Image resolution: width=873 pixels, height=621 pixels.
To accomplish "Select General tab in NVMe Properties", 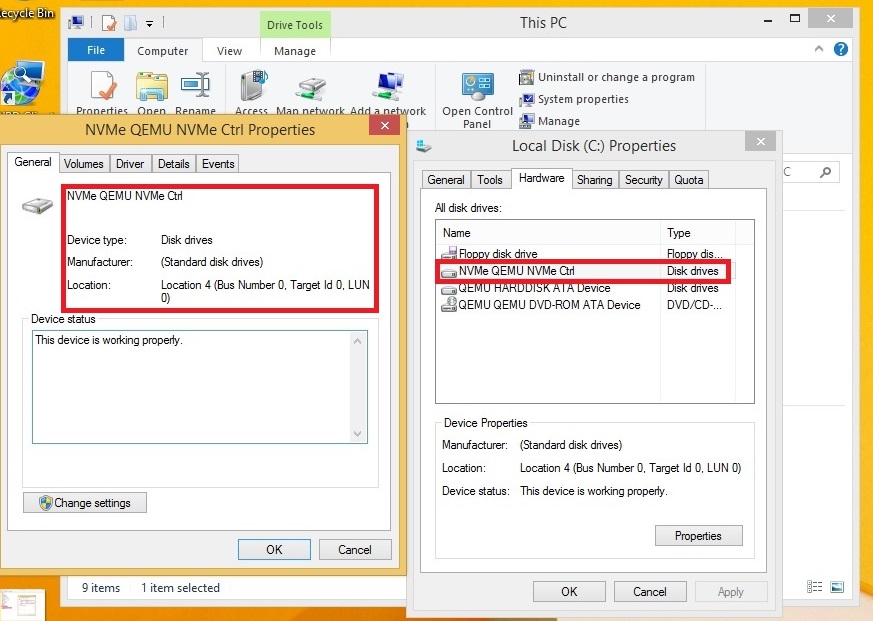I will 33,162.
